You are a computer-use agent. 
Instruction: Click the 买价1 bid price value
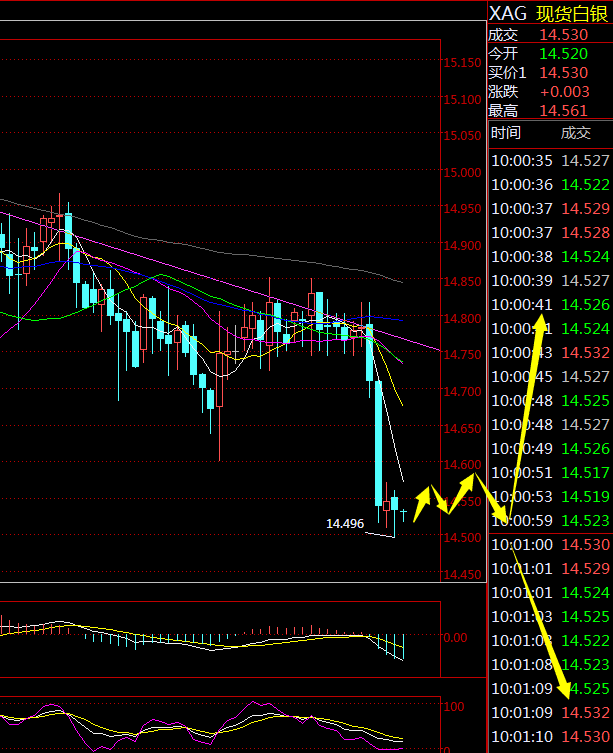coord(564,73)
